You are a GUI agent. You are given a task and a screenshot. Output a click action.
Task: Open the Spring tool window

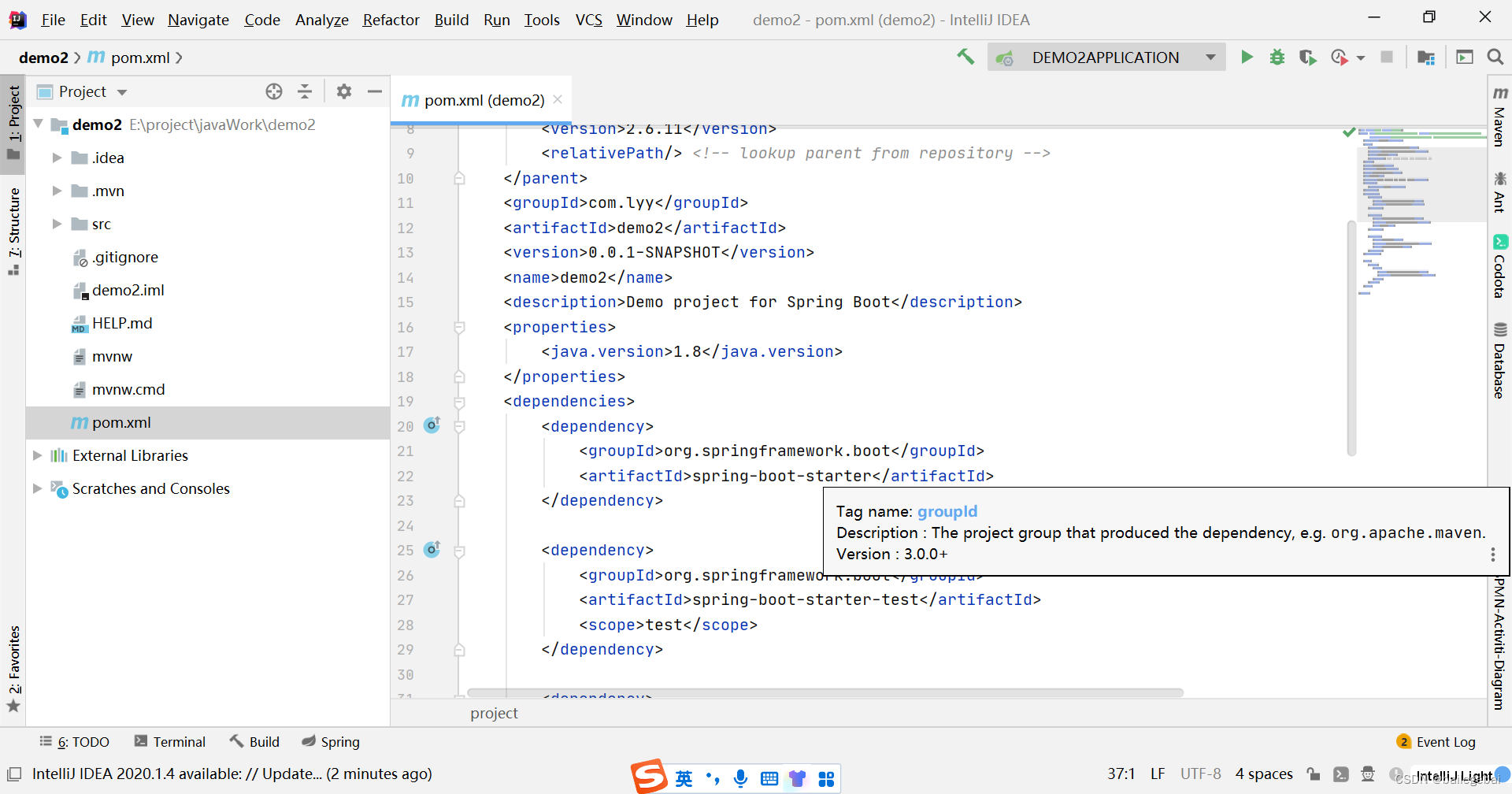tap(331, 742)
